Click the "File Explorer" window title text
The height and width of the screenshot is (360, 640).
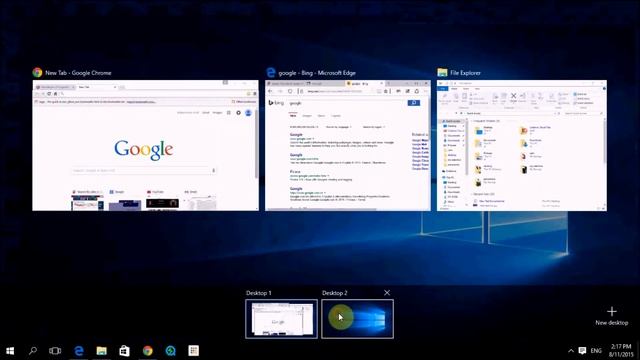click(465, 73)
